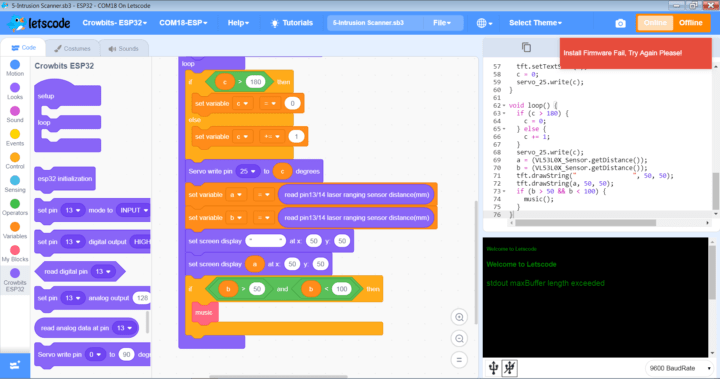Open the += operator dropdown
Image resolution: width=720 pixels, height=379 pixels.
[x=271, y=136]
